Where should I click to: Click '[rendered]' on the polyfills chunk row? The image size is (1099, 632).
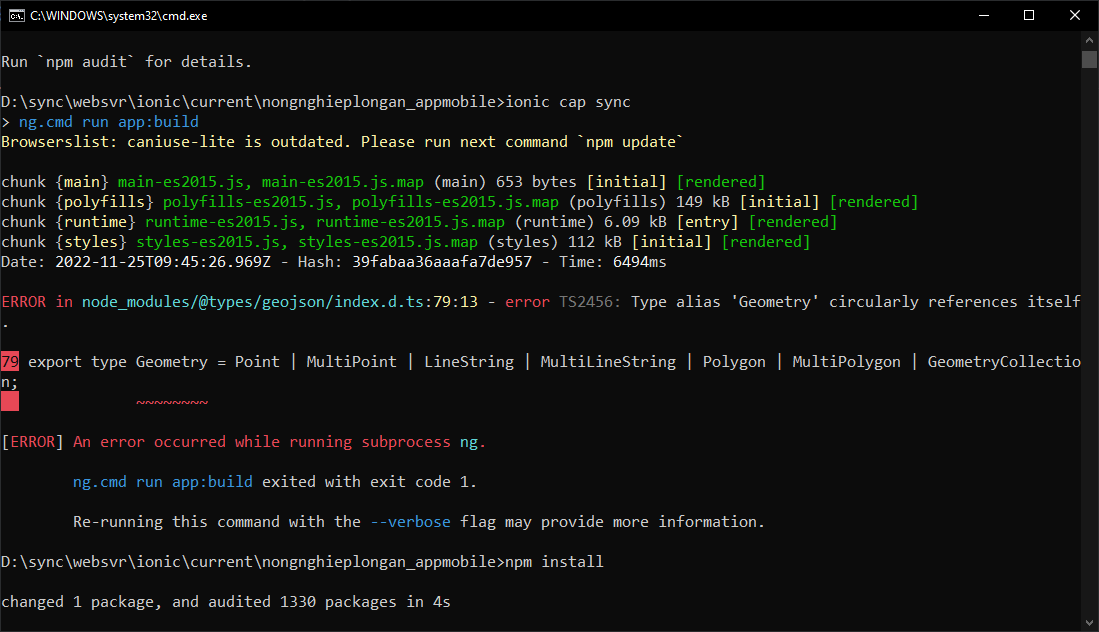click(873, 202)
